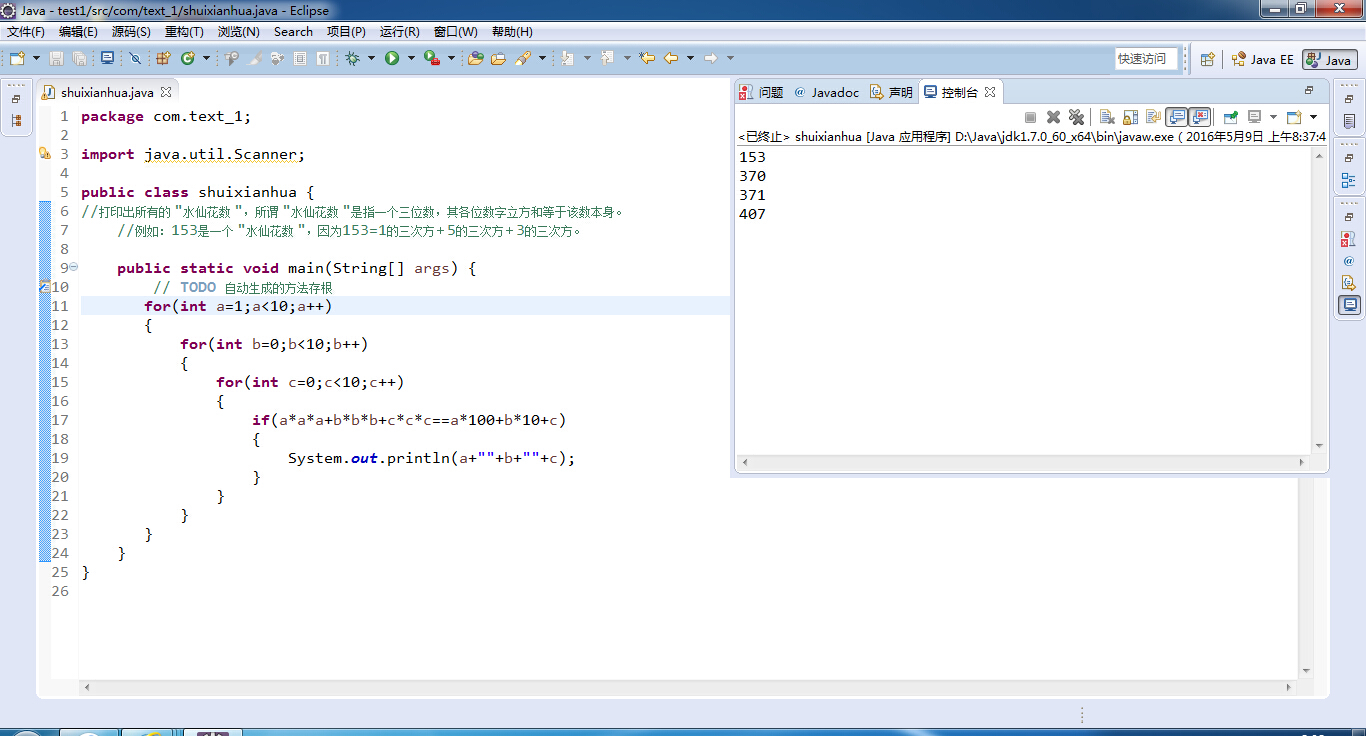Click the Debug bug icon
Screen dimensions: 1366x736
352,58
